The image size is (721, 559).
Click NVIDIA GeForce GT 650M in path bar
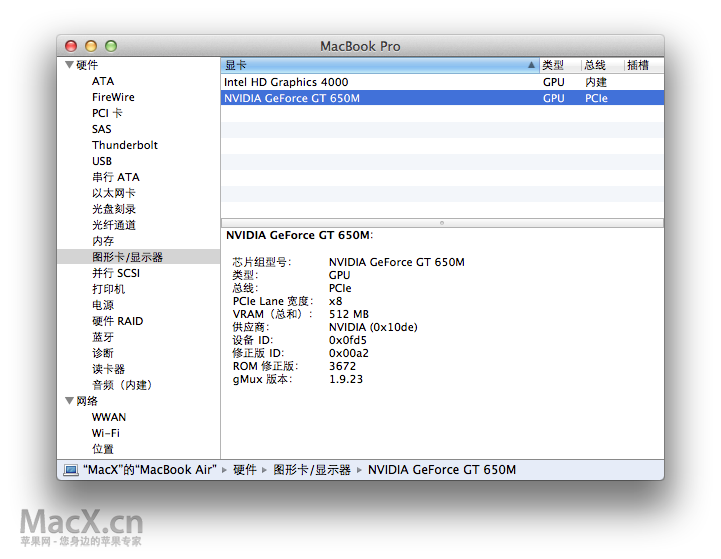pyautogui.click(x=442, y=470)
